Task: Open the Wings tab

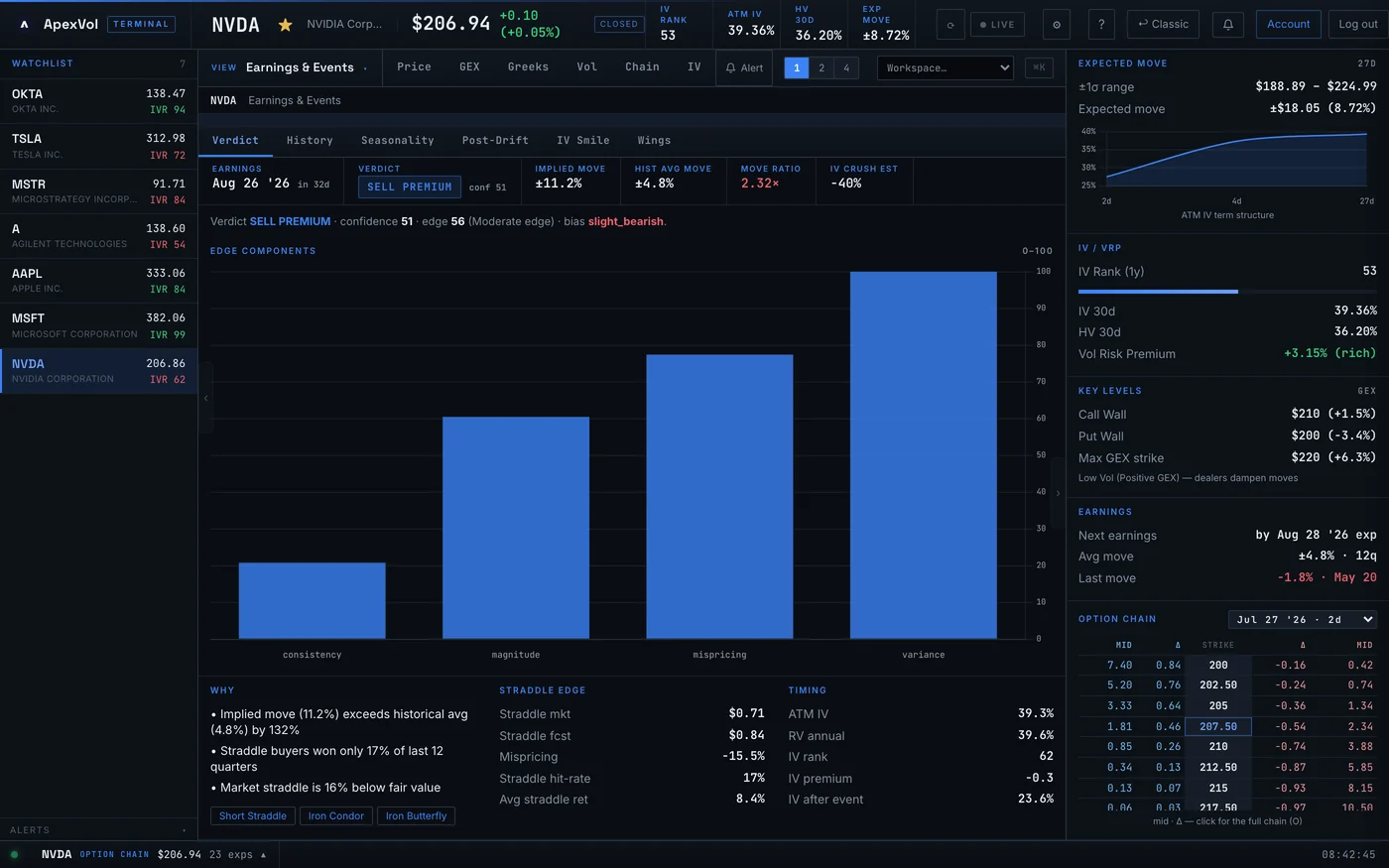Action: [x=654, y=140]
